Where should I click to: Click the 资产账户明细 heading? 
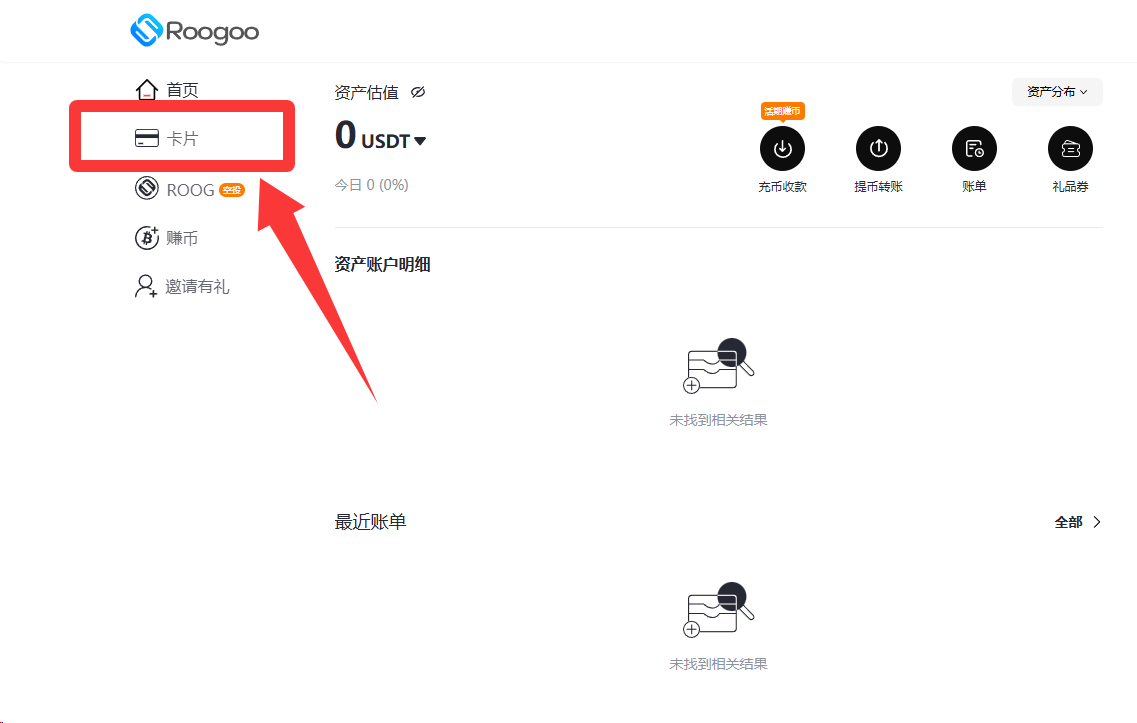tap(382, 264)
